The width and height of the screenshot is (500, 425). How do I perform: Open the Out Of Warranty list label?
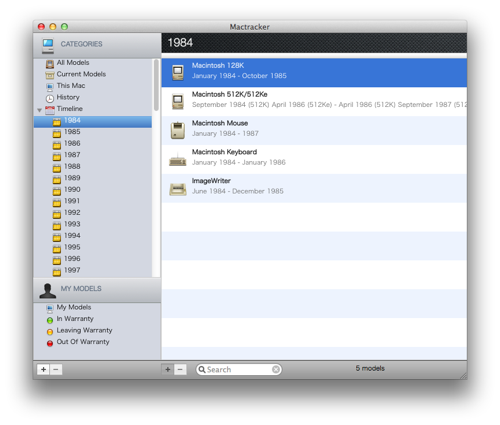83,342
